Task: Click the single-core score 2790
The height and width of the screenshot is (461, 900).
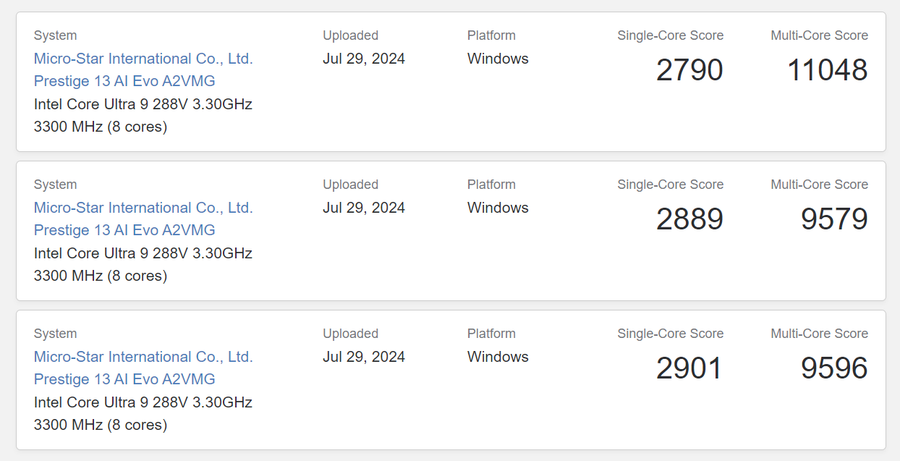Action: point(689,70)
